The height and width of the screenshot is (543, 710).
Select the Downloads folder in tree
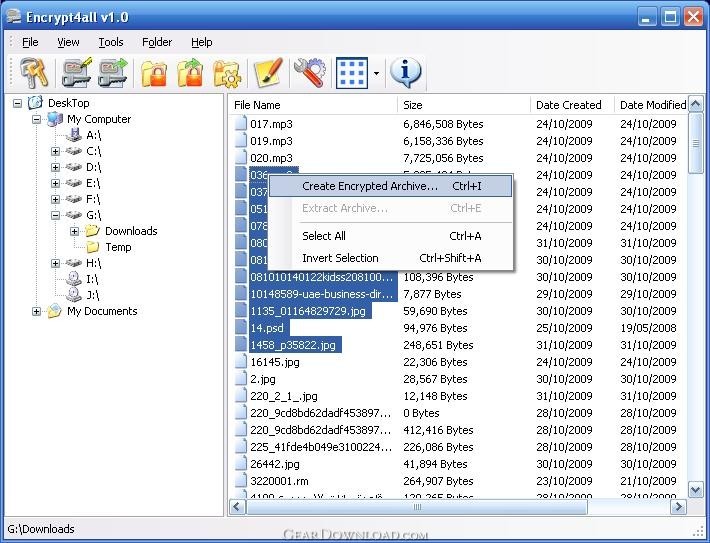pyautogui.click(x=131, y=231)
